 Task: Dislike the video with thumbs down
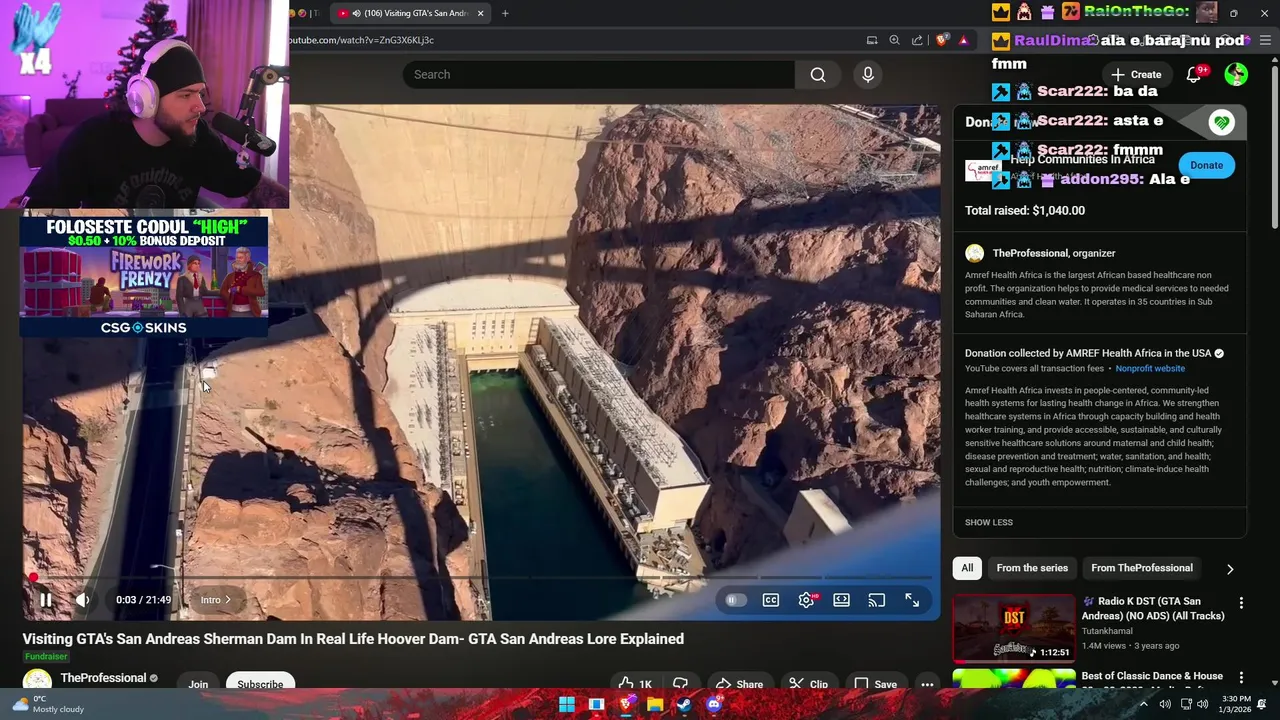tap(680, 684)
